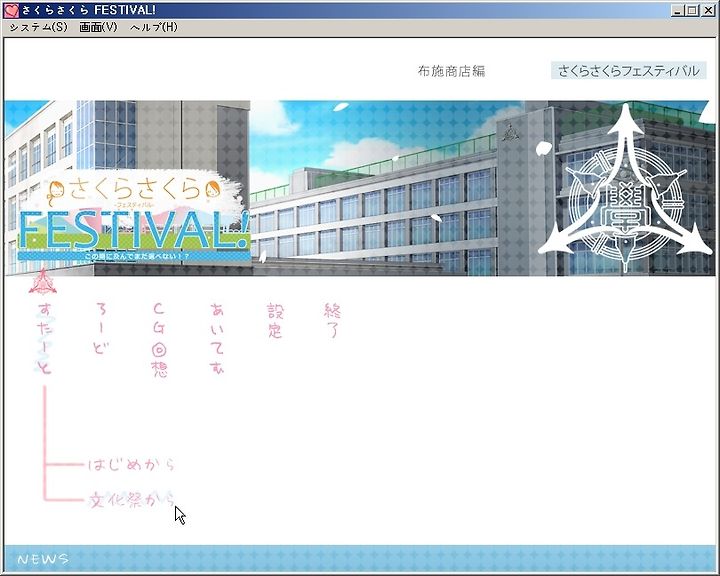The height and width of the screenshot is (576, 720).
Task: Open the システム(S) menu
Action: (39, 27)
